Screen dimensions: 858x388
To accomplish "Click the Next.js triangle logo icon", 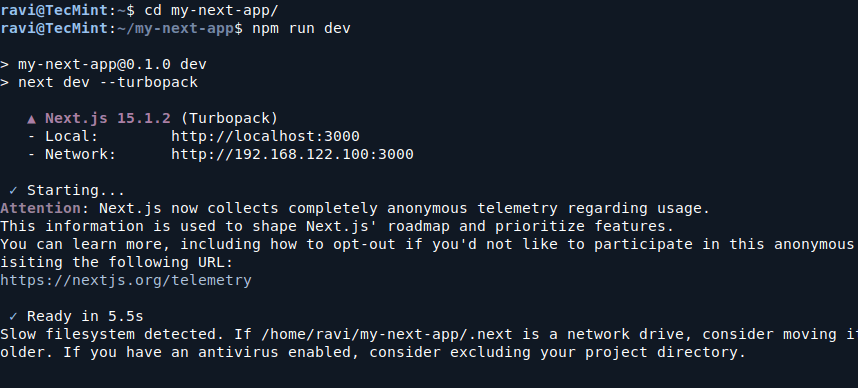I will click(32, 119).
